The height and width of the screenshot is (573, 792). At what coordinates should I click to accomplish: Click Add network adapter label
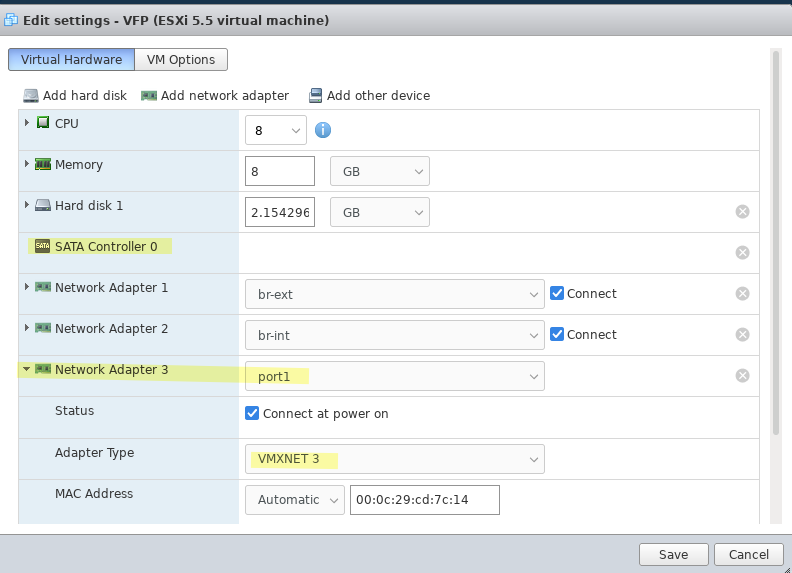coord(225,96)
